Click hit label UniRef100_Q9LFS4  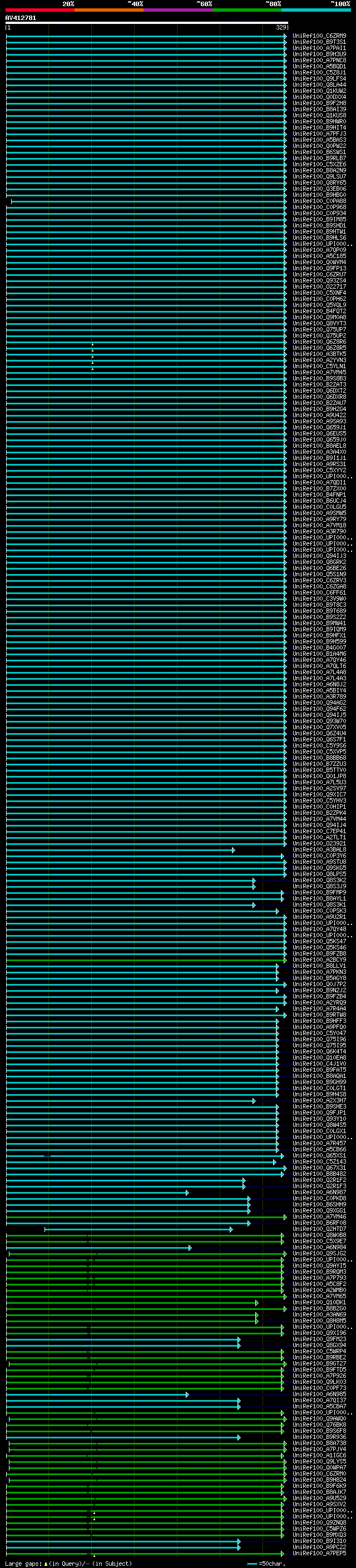[x=319, y=78]
